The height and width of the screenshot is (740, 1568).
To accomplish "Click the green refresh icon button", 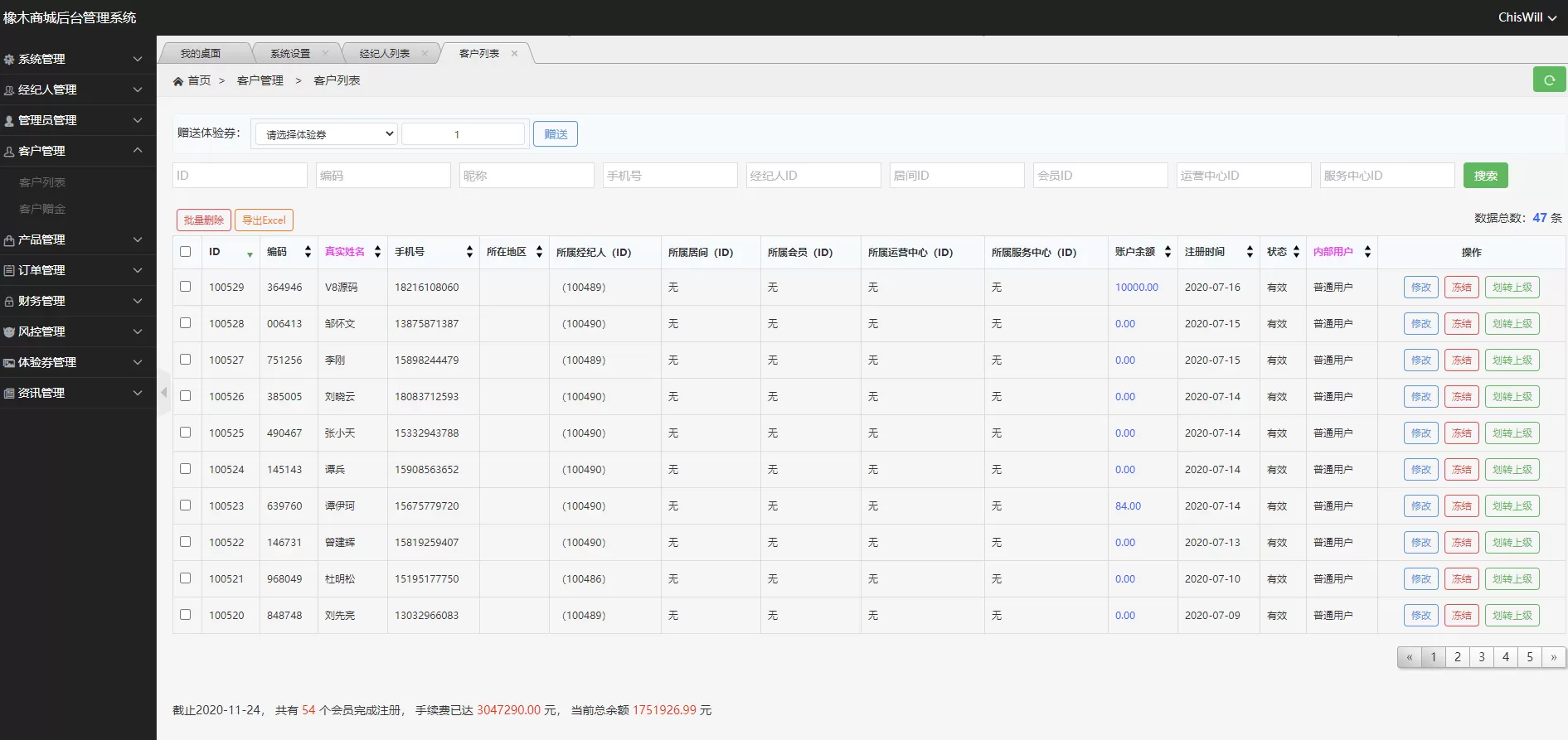I will 1548,80.
